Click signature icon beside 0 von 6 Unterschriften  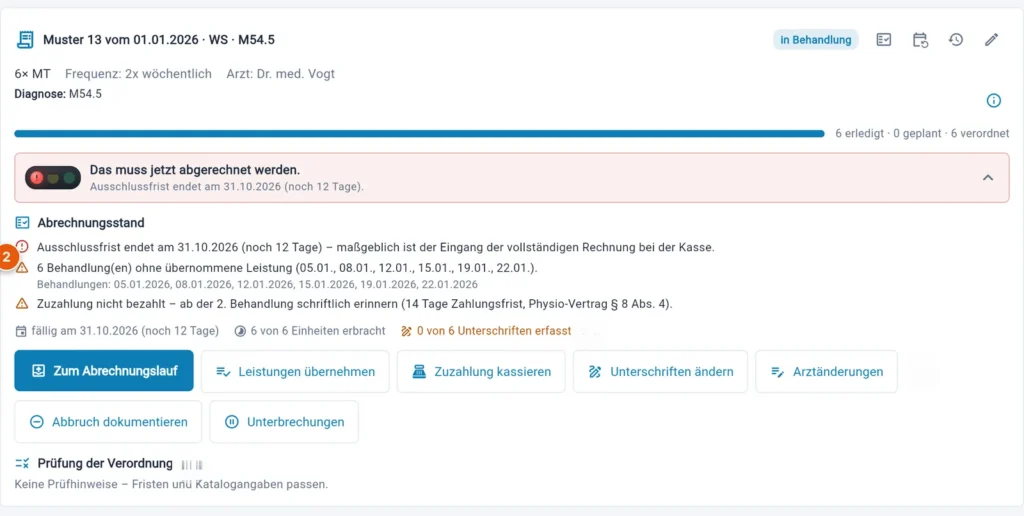tap(407, 331)
